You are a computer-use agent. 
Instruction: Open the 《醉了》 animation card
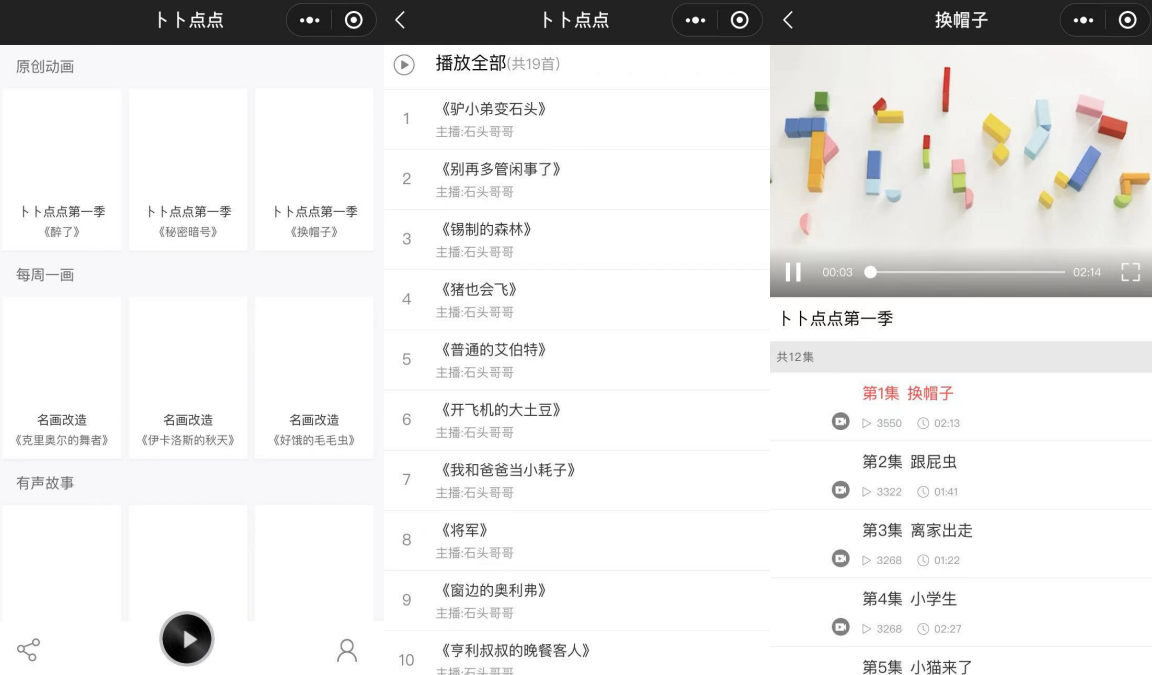(x=62, y=170)
